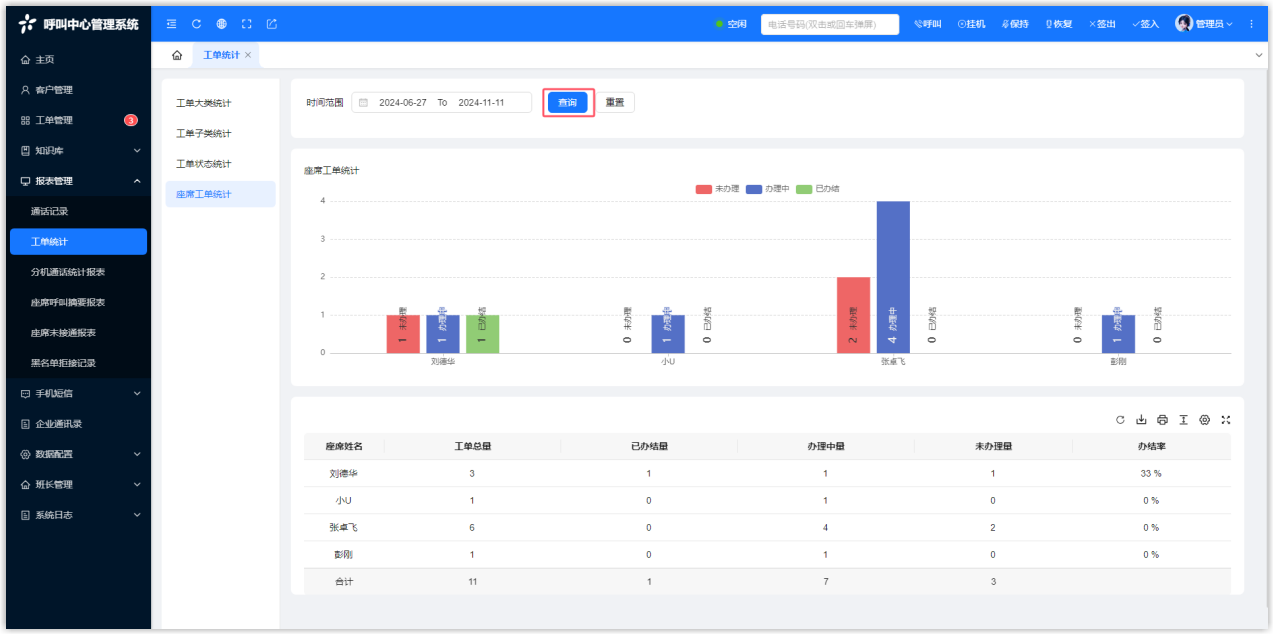The image size is (1274, 635).
Task: Click the 重置 reset button
Action: click(x=614, y=103)
